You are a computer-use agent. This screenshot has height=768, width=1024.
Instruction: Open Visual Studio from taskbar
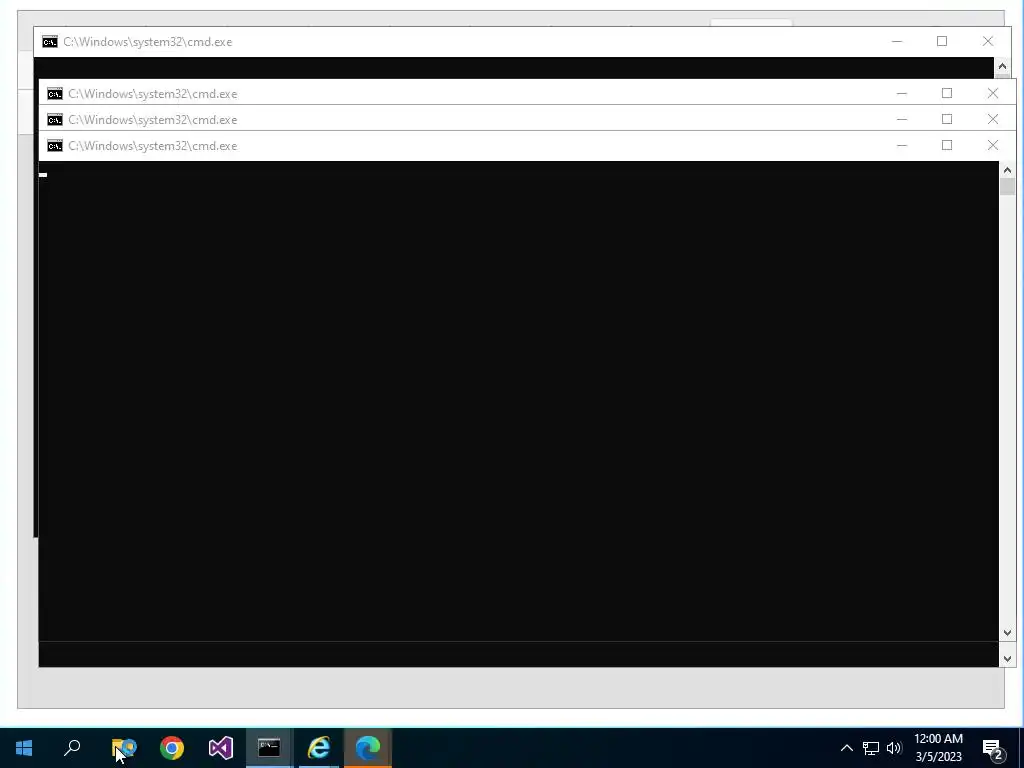tap(221, 748)
